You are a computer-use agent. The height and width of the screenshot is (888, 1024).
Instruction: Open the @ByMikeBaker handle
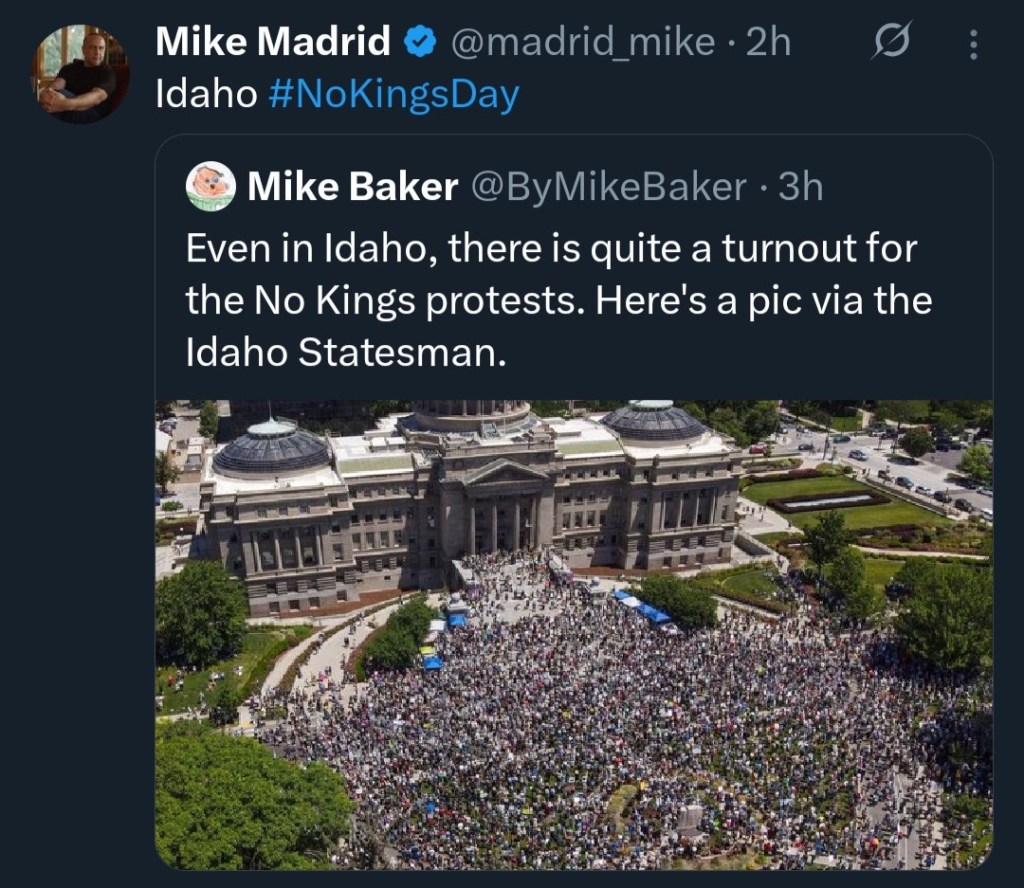pos(608,186)
